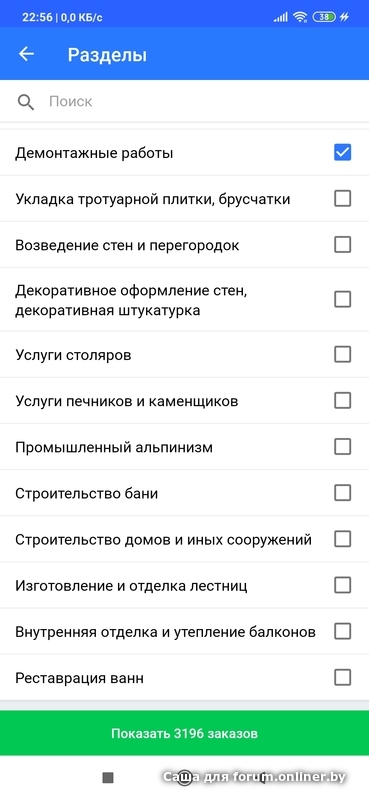This screenshot has width=369, height=800.
Task: Select Декоративное оформление стен row
Action: click(184, 300)
